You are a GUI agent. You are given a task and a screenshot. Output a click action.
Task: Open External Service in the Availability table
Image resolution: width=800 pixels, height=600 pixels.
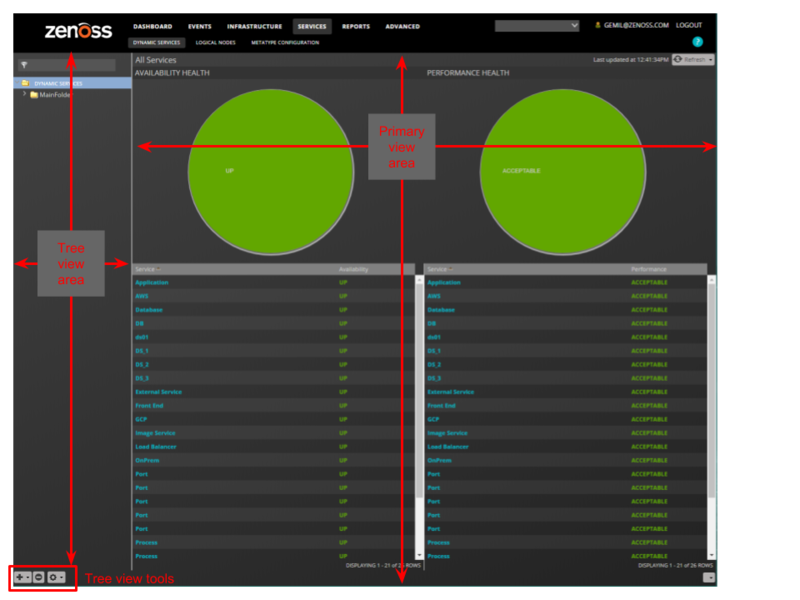pos(158,392)
